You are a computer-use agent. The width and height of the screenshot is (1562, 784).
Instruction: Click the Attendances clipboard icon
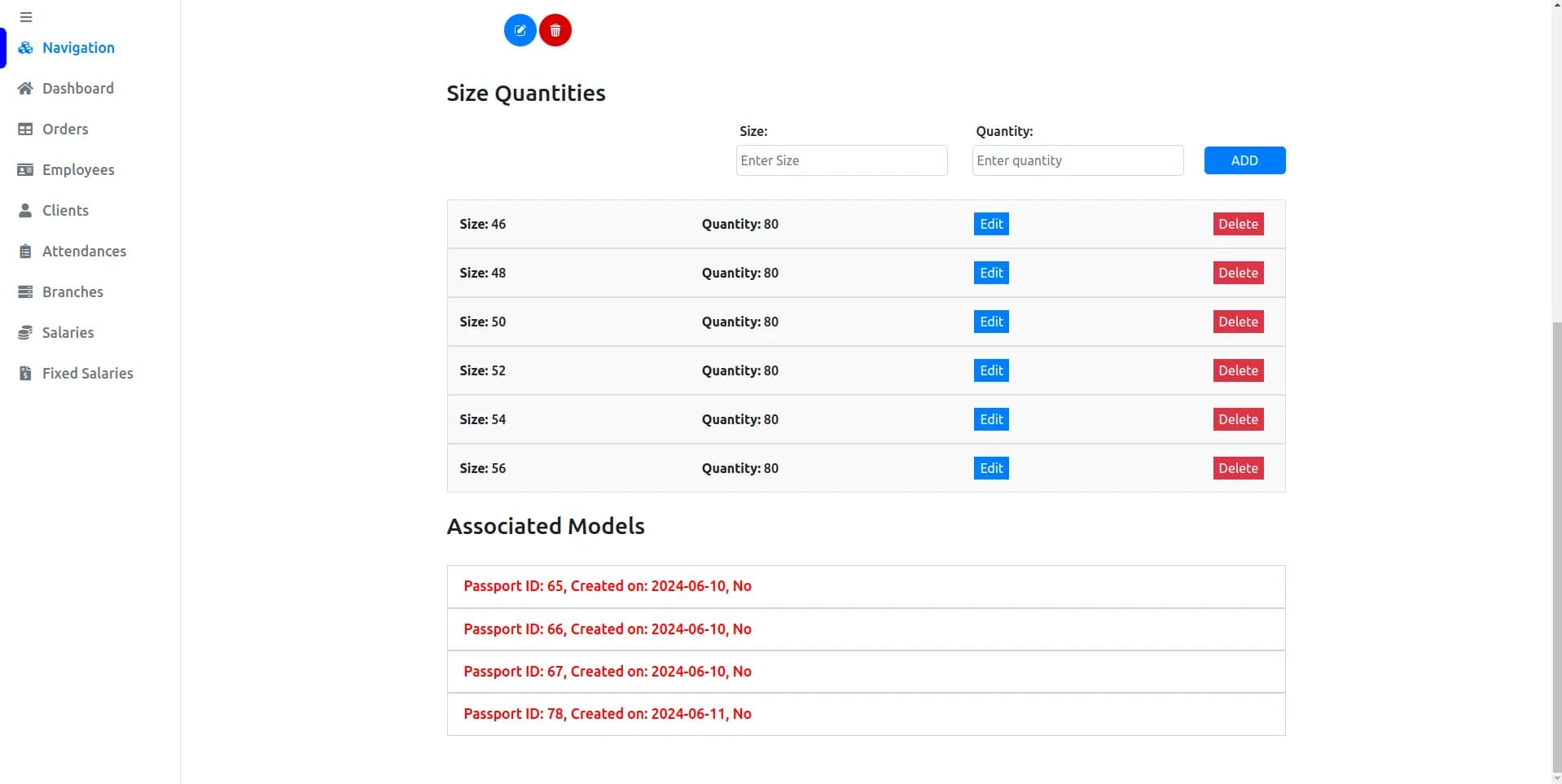(x=26, y=252)
